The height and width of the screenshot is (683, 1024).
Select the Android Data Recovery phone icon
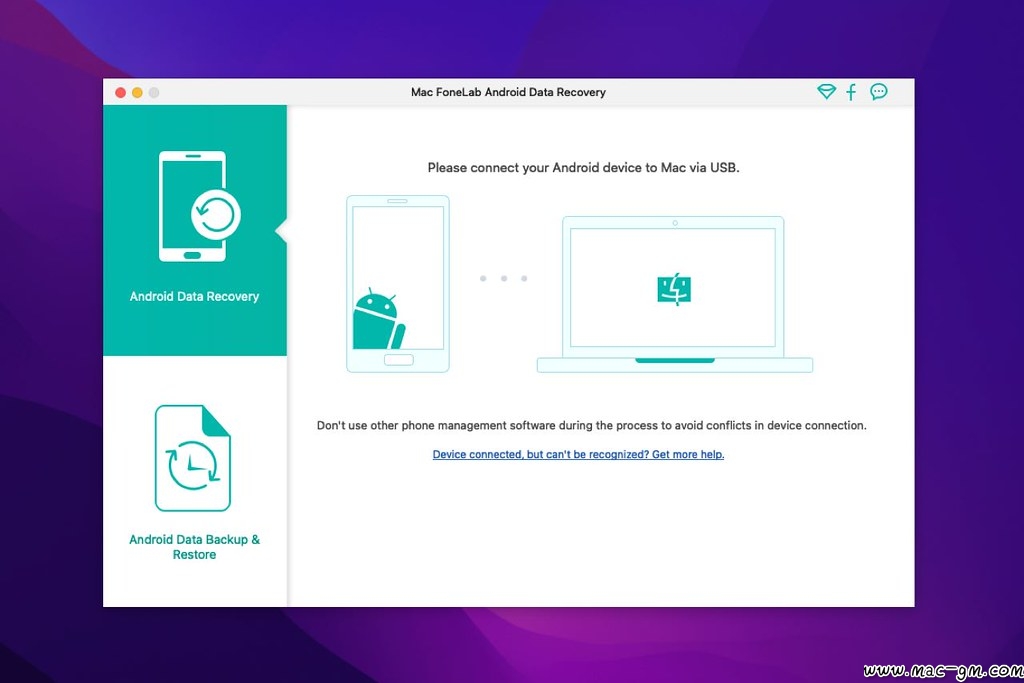pos(200,206)
